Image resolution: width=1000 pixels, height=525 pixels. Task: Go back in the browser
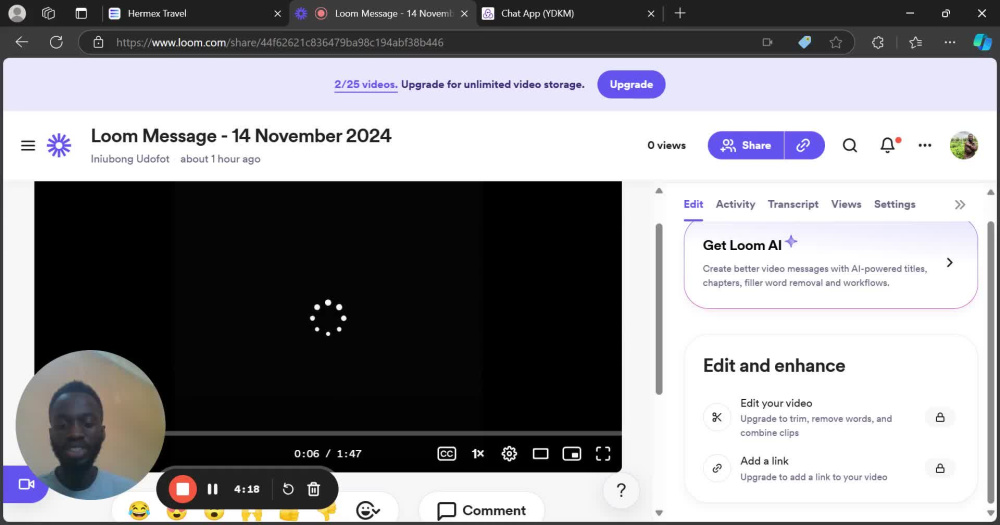[22, 43]
